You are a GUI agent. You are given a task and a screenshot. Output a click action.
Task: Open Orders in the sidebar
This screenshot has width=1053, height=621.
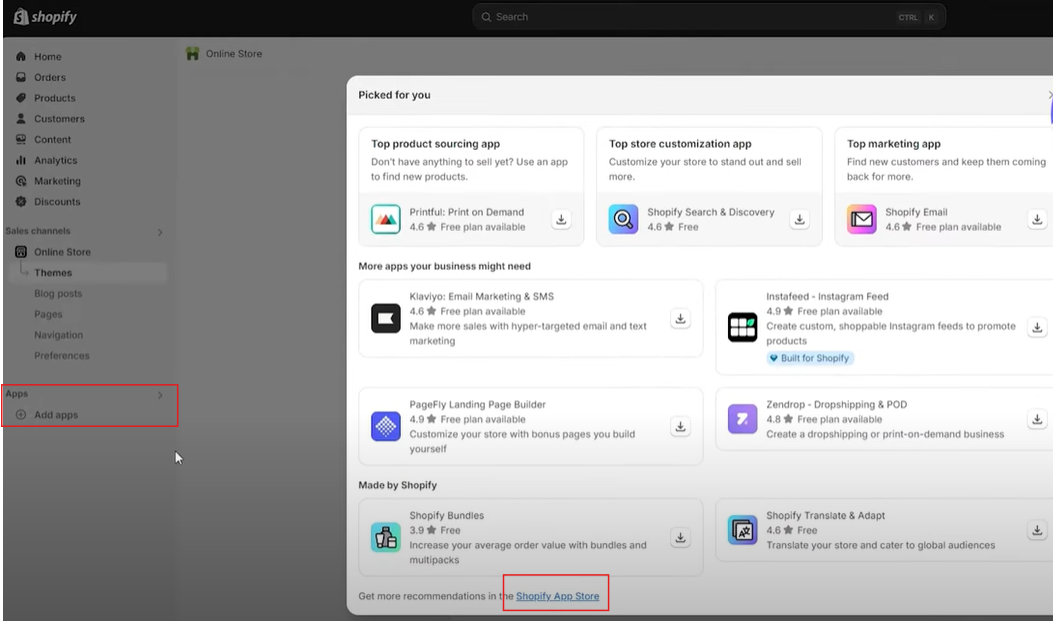[x=50, y=77]
